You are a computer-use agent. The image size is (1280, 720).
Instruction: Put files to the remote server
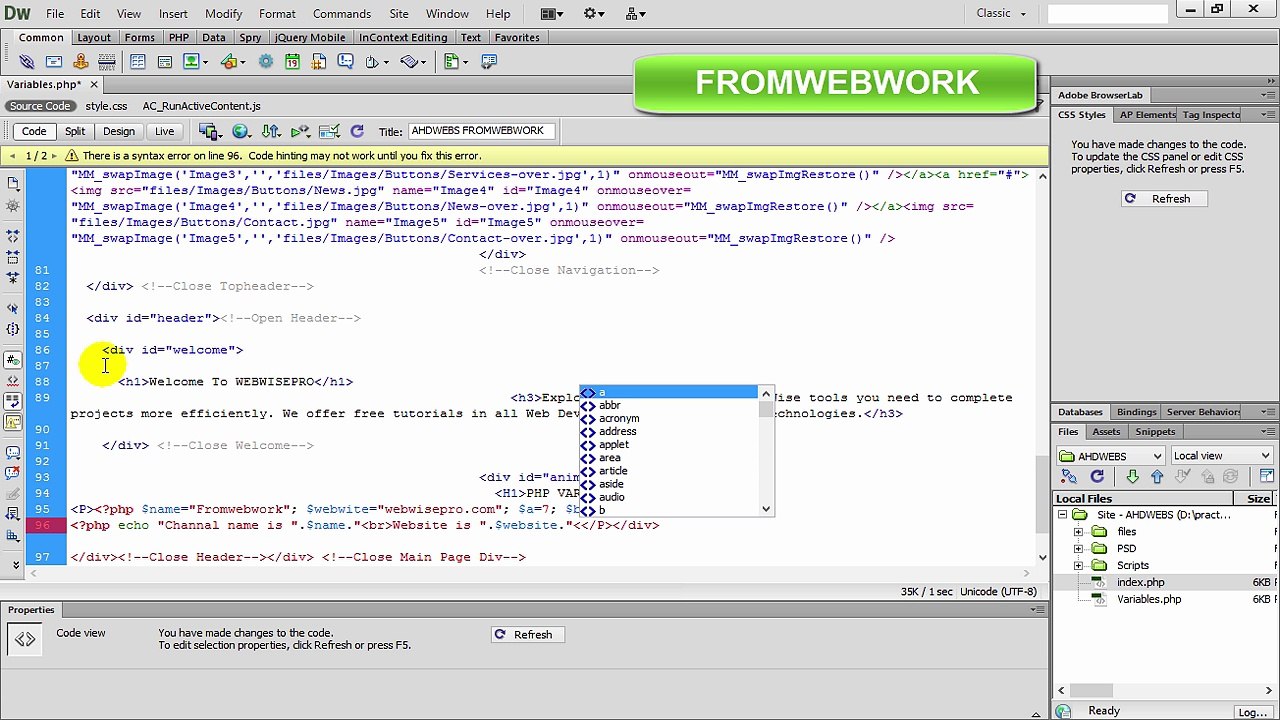click(x=1157, y=478)
